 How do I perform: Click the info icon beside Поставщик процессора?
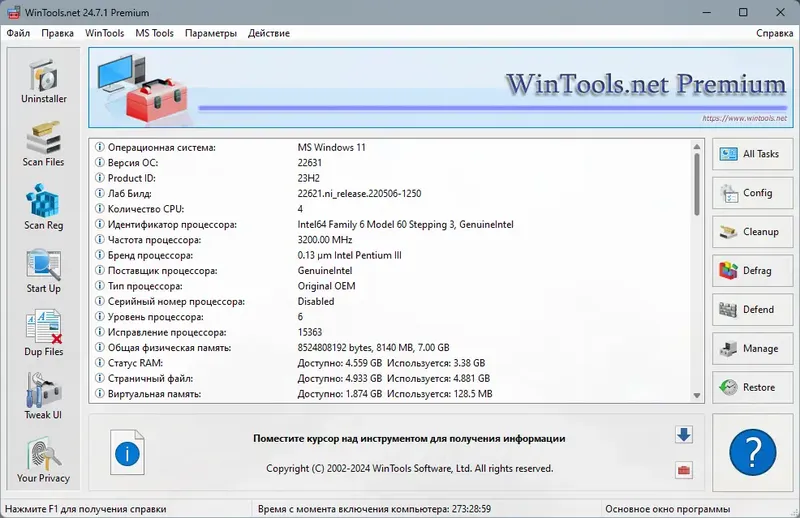tap(99, 270)
